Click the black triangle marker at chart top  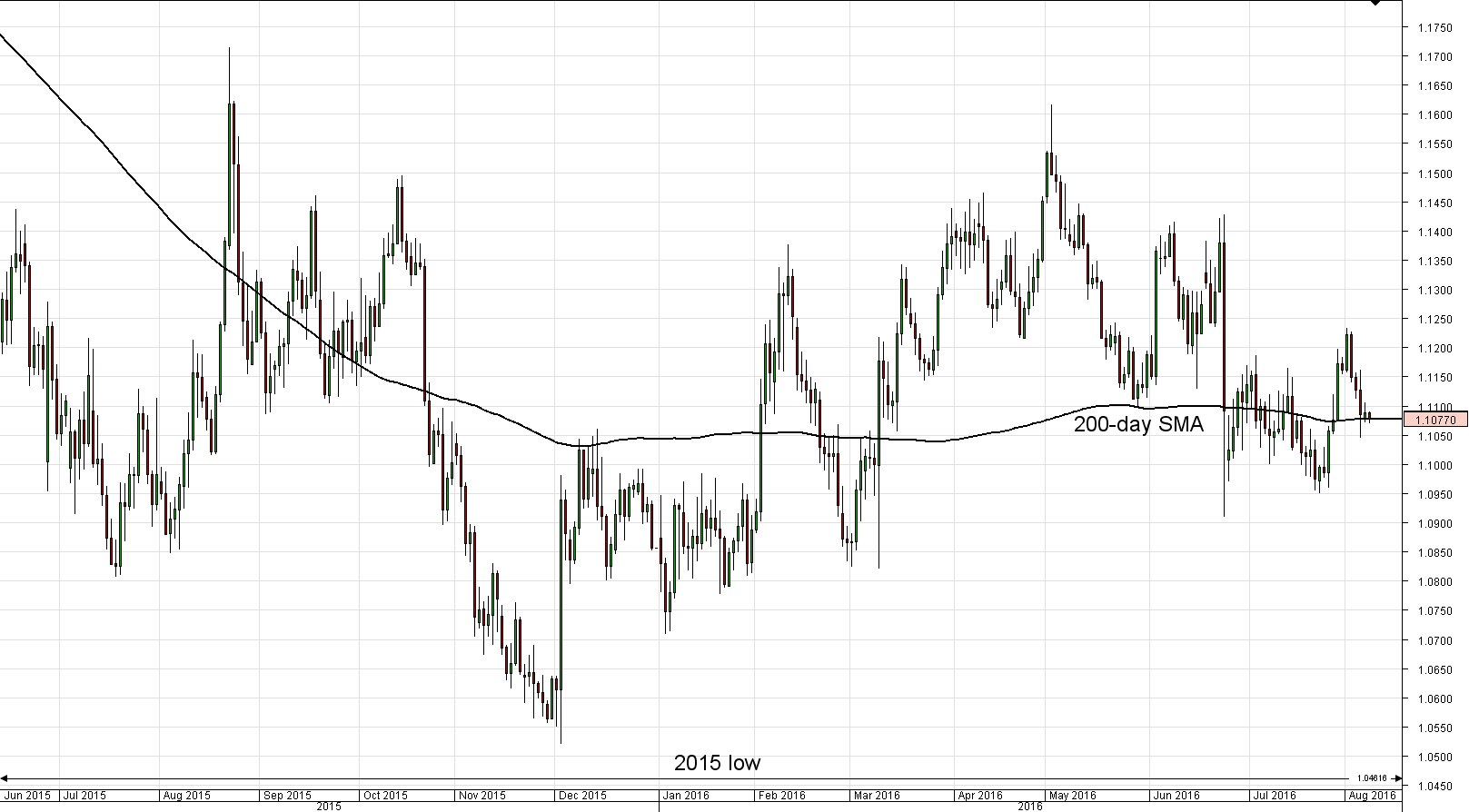[x=1375, y=4]
